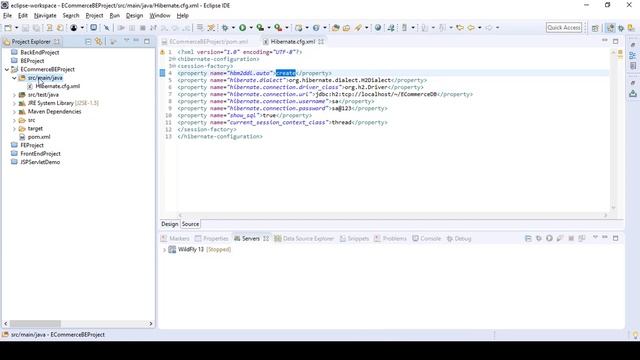Image resolution: width=640 pixels, height=360 pixels.
Task: Click the Skip All Breakpoints icon
Action: point(107,28)
